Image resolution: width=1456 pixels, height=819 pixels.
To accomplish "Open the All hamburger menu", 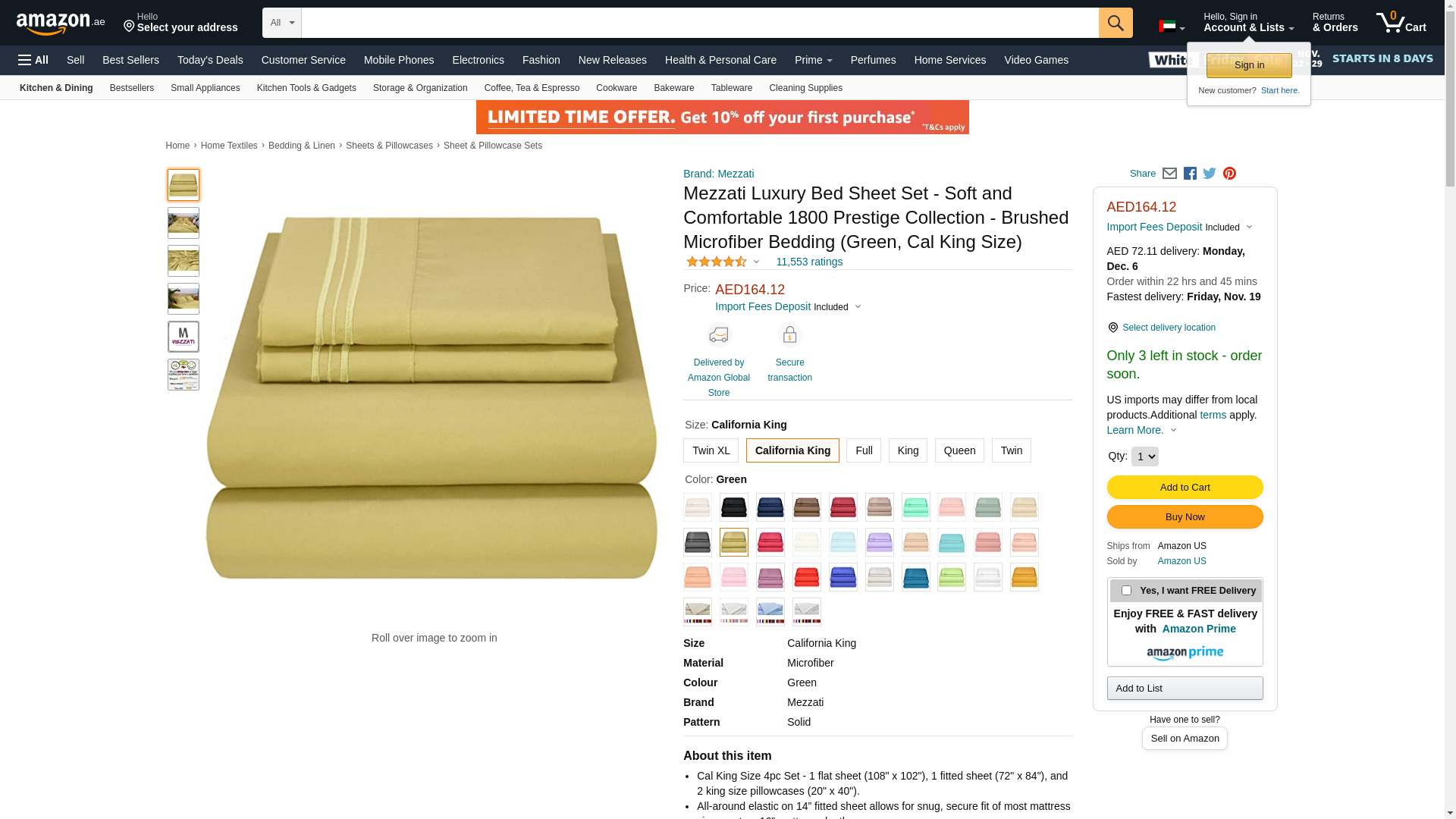I will point(33,60).
